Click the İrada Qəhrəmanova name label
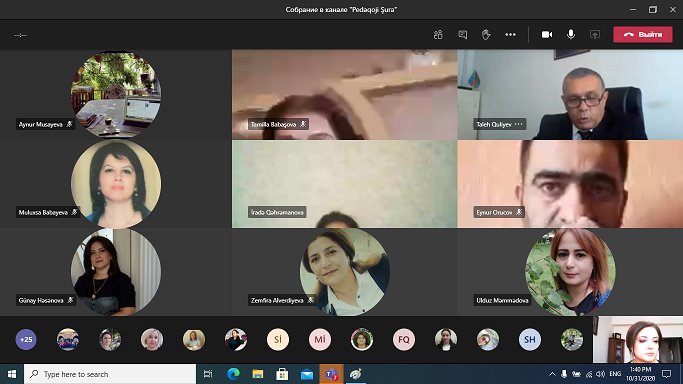The height and width of the screenshot is (384, 683). pyautogui.click(x=277, y=212)
